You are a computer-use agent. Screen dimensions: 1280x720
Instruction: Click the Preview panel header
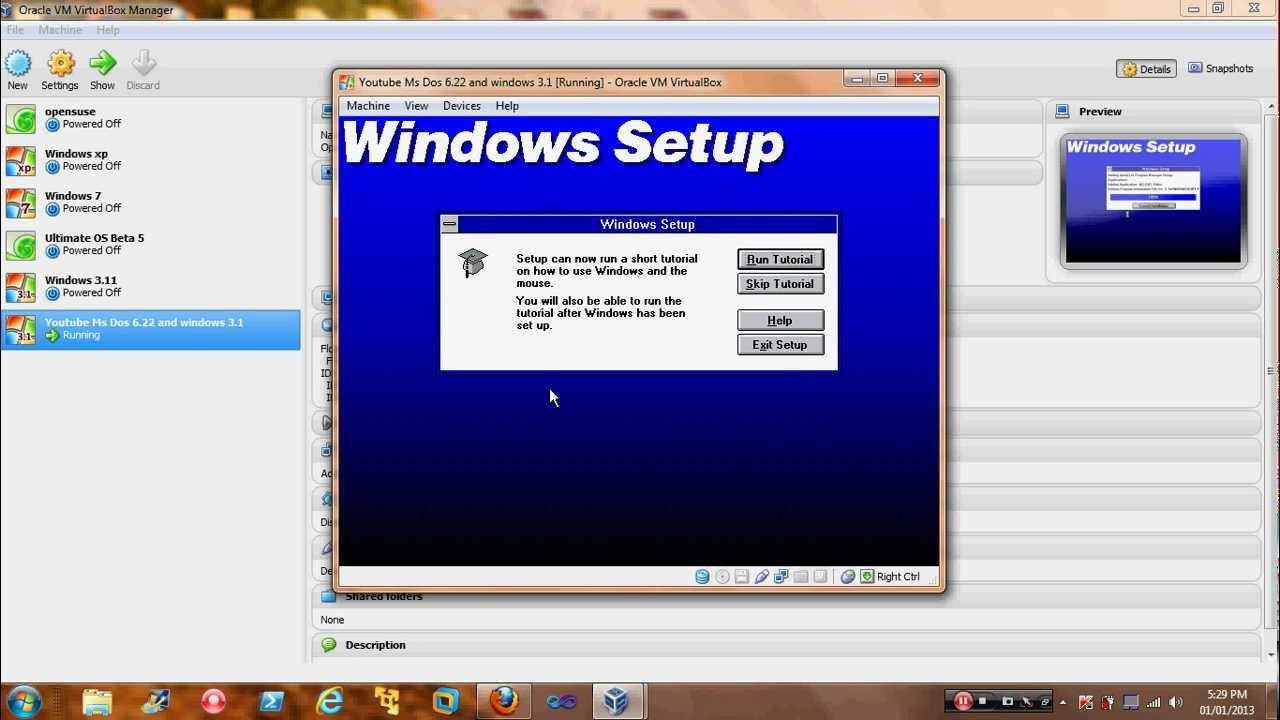[1100, 111]
